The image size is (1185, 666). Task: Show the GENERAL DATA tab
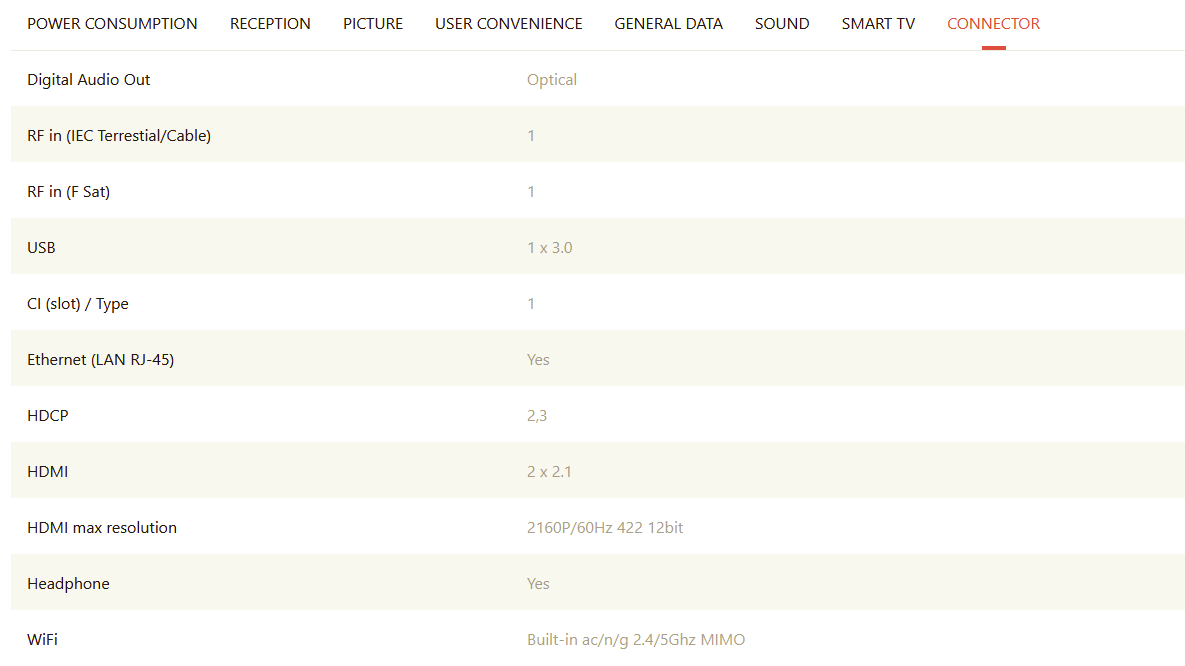coord(668,24)
